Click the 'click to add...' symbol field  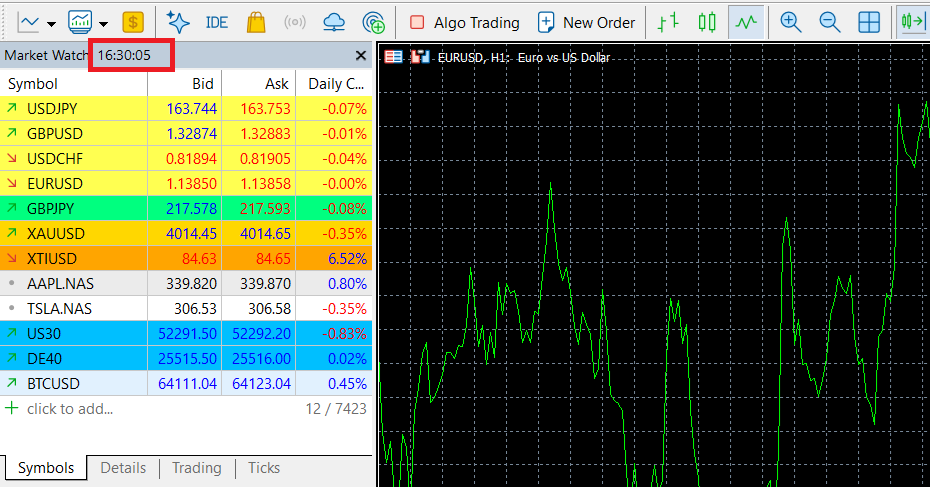coord(70,409)
